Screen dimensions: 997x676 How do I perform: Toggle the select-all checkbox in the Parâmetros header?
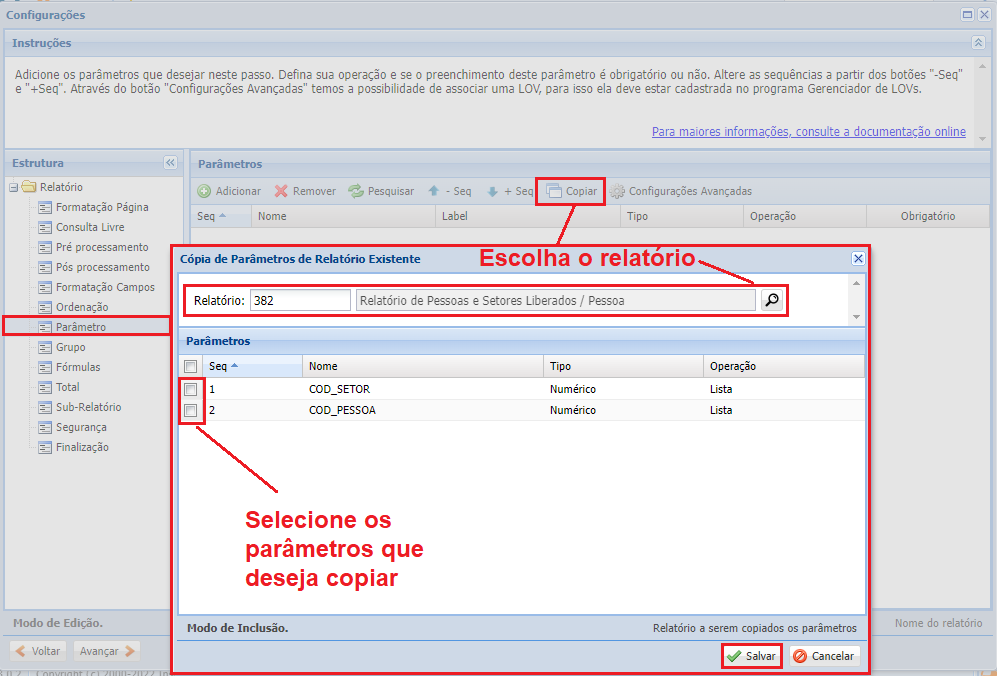pos(191,365)
